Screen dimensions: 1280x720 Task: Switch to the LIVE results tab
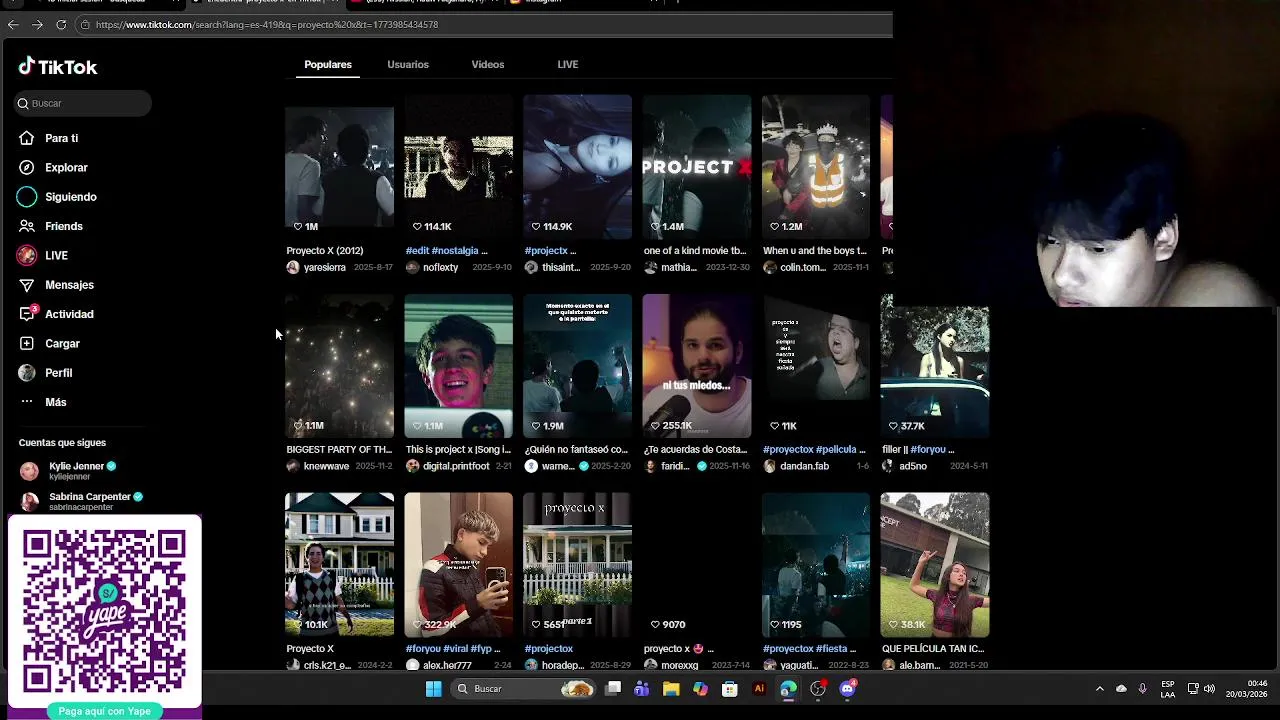pos(568,64)
